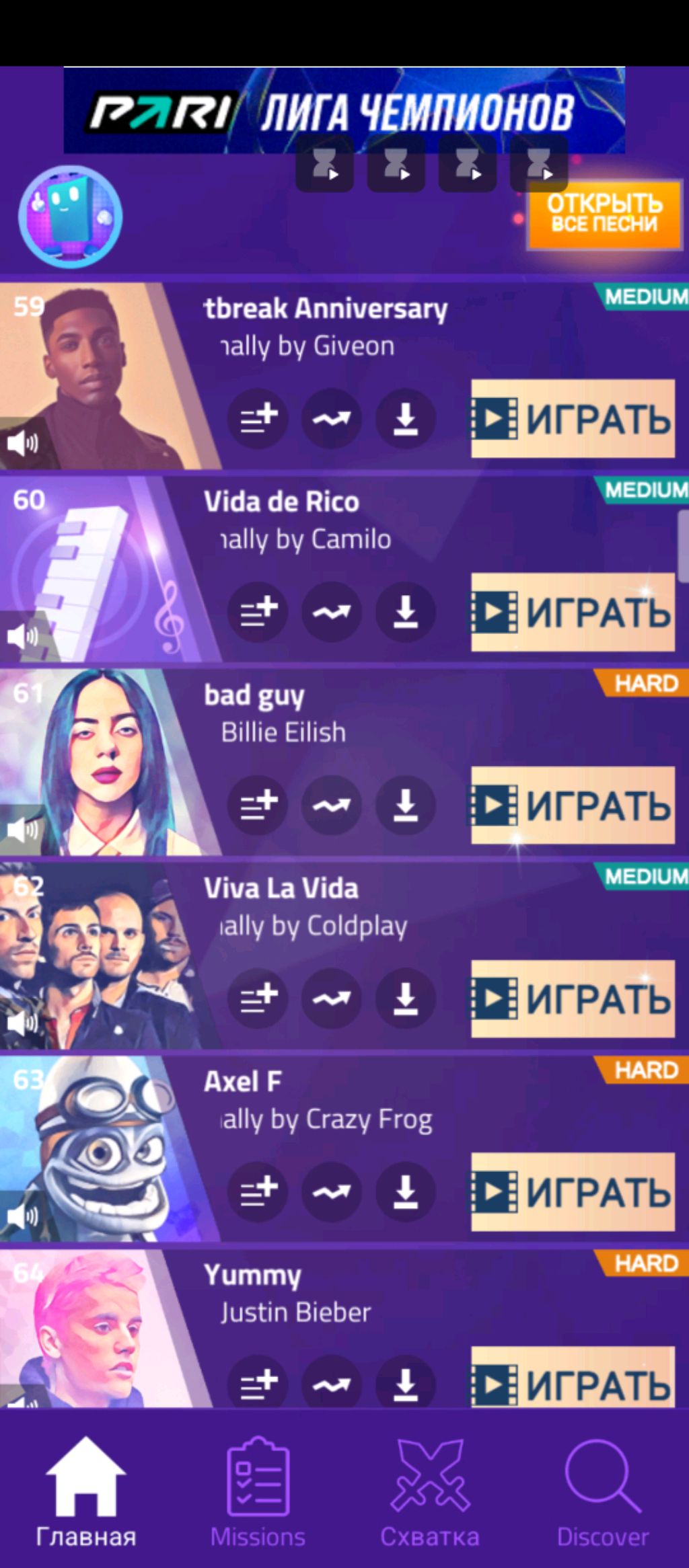Download Axel F by Crazy Frog
The image size is (689, 1568).
pos(405,1191)
